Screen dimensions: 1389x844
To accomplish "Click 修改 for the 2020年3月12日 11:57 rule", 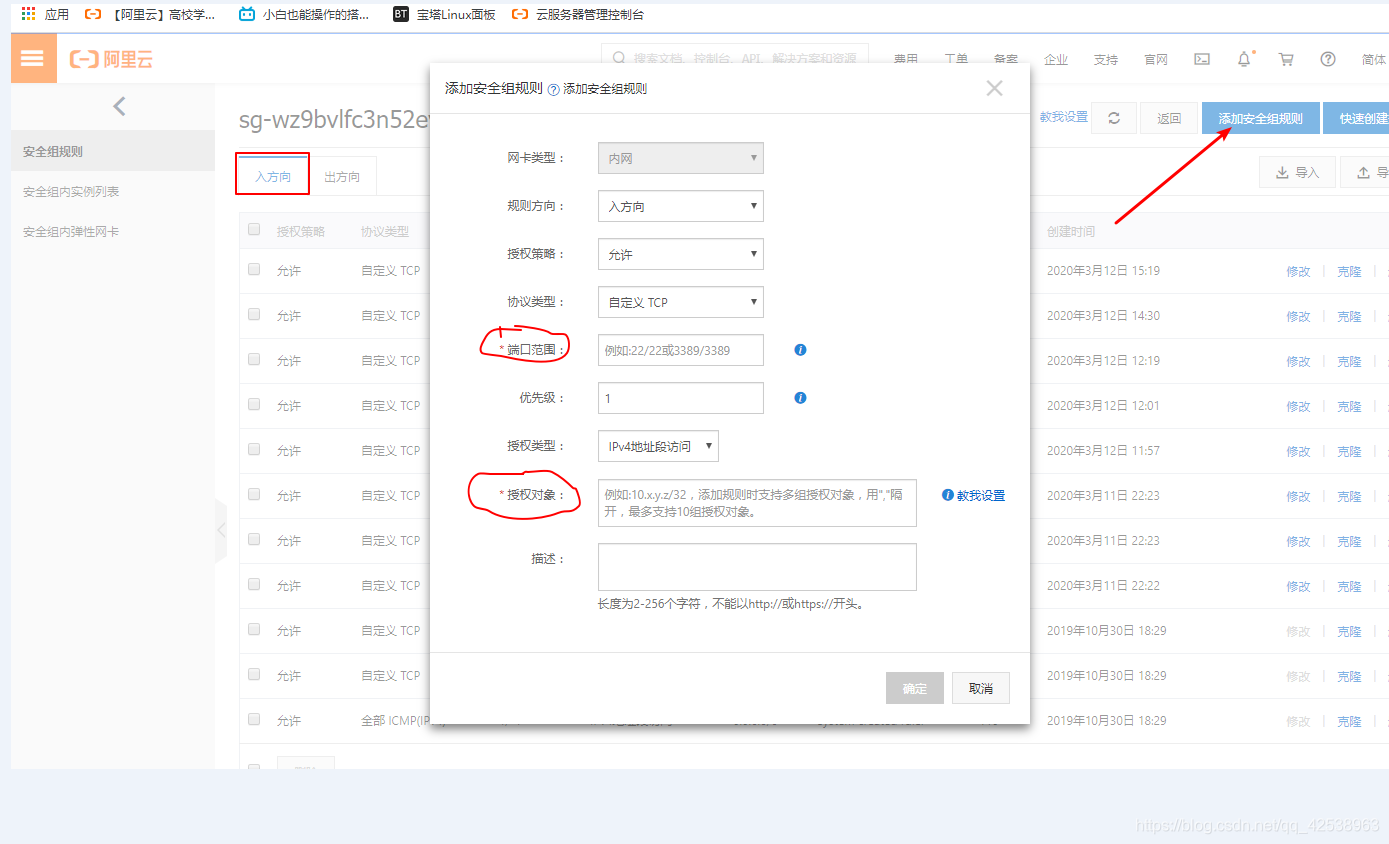I will (1298, 451).
